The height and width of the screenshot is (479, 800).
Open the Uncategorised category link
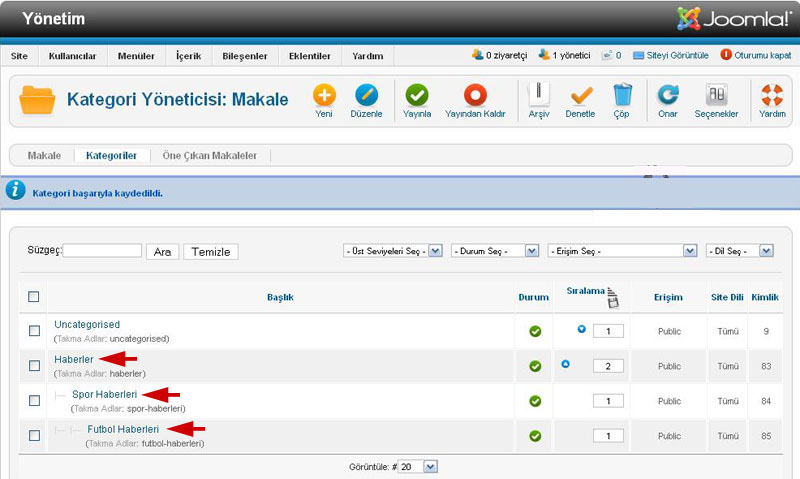(x=87, y=324)
